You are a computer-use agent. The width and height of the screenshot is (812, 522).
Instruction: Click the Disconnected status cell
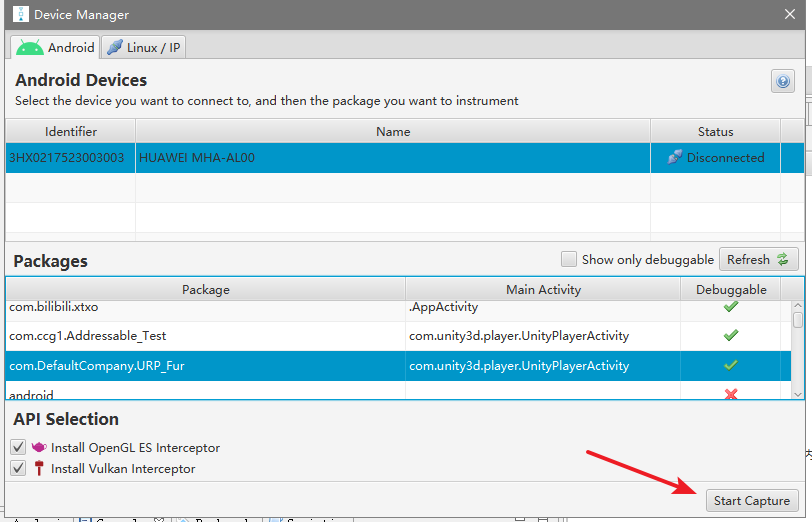tap(715, 158)
